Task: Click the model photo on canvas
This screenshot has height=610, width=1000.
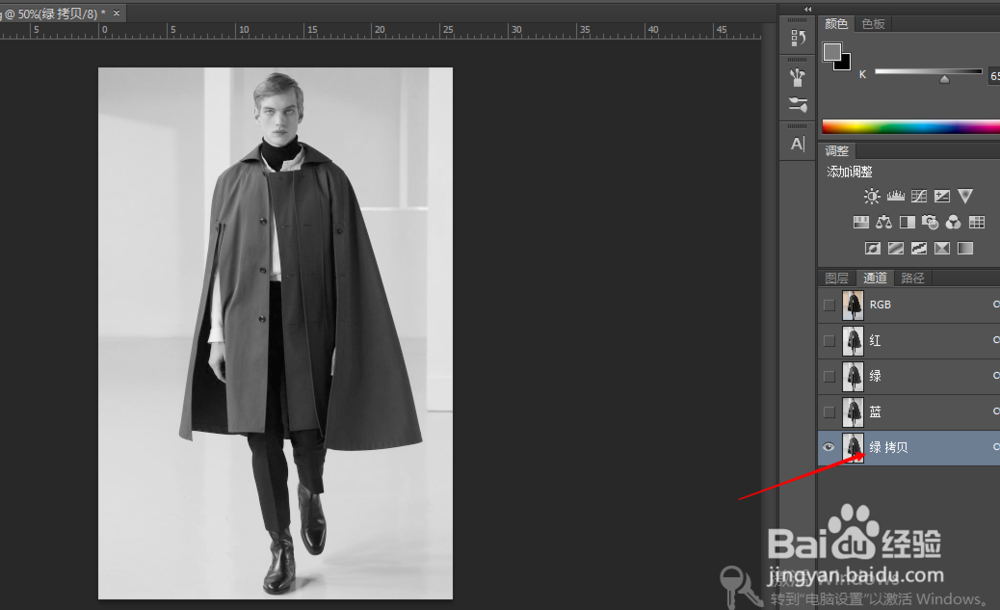Action: (x=276, y=333)
